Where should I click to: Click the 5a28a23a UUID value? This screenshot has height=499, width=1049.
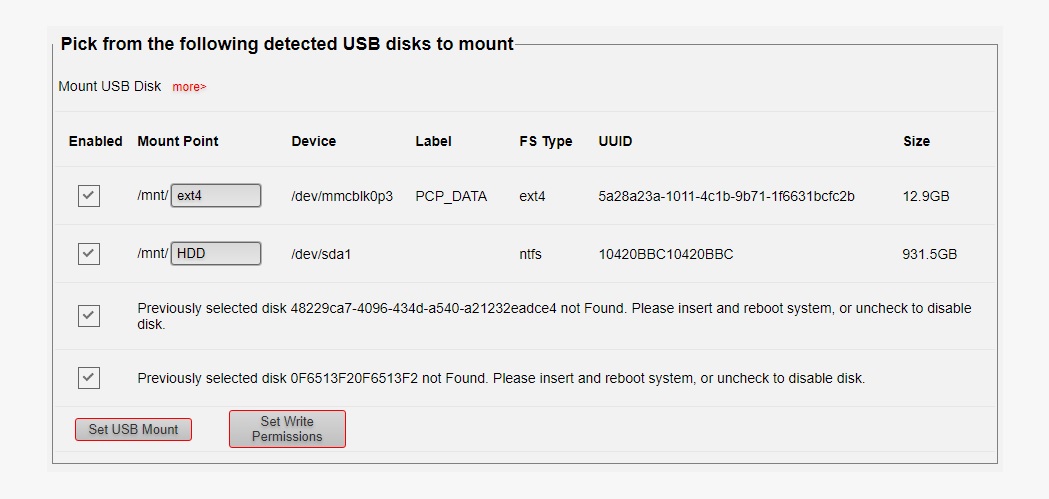coord(726,197)
